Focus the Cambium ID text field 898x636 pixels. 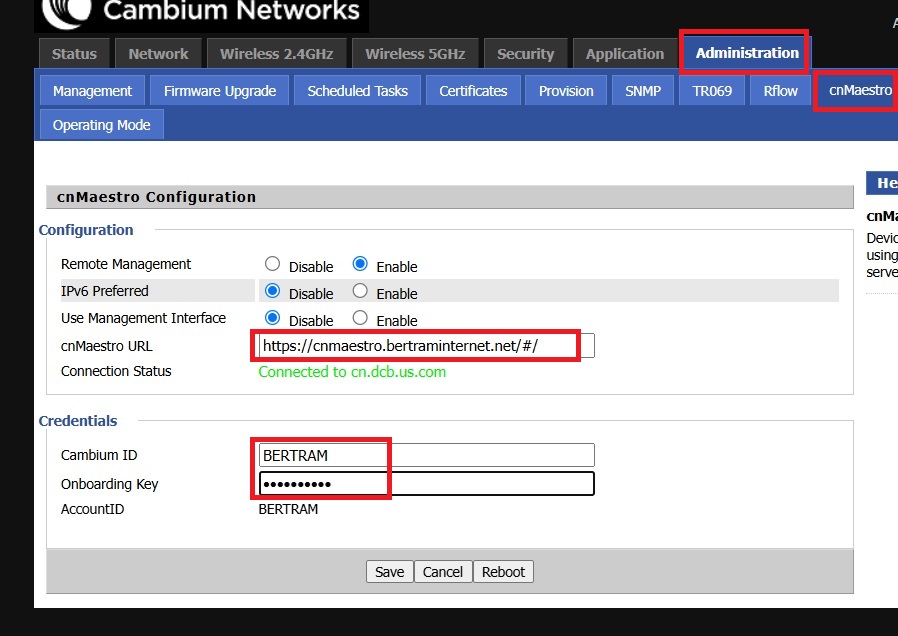pyautogui.click(x=425, y=455)
